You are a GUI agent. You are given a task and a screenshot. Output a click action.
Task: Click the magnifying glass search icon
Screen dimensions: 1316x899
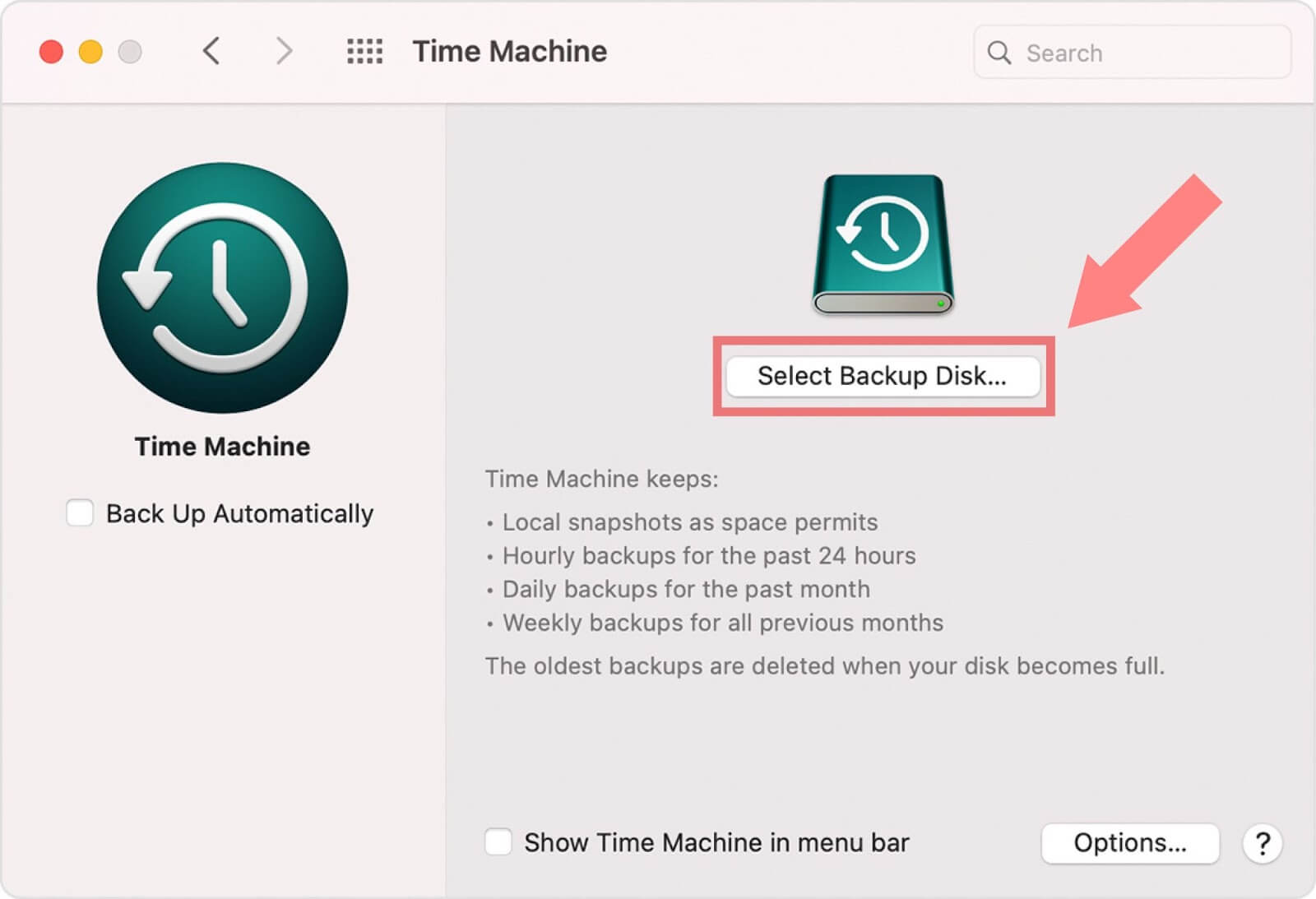pyautogui.click(x=999, y=53)
